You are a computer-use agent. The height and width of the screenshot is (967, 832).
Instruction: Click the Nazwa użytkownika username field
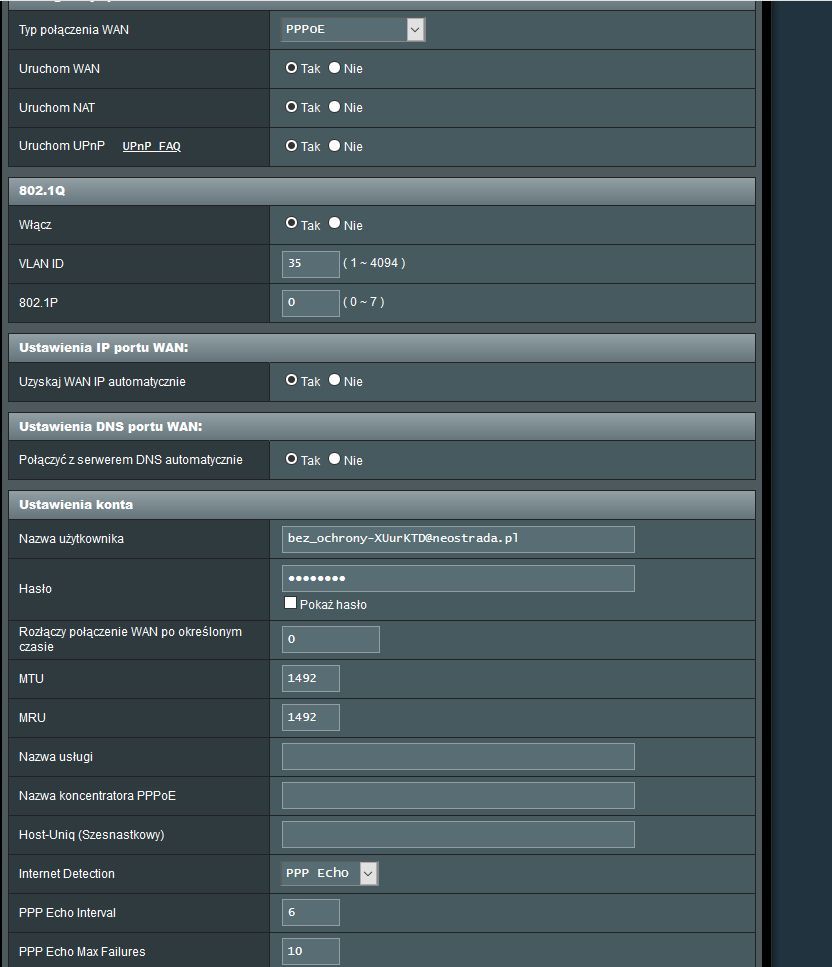click(x=458, y=539)
